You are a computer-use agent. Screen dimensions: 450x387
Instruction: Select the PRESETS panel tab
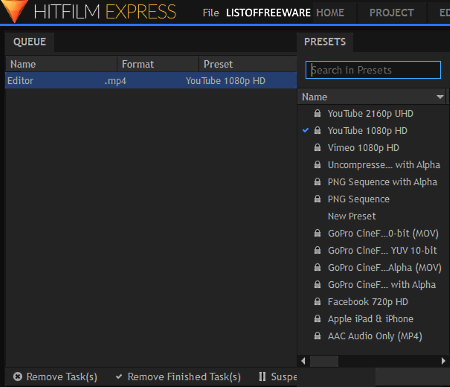[x=325, y=42]
